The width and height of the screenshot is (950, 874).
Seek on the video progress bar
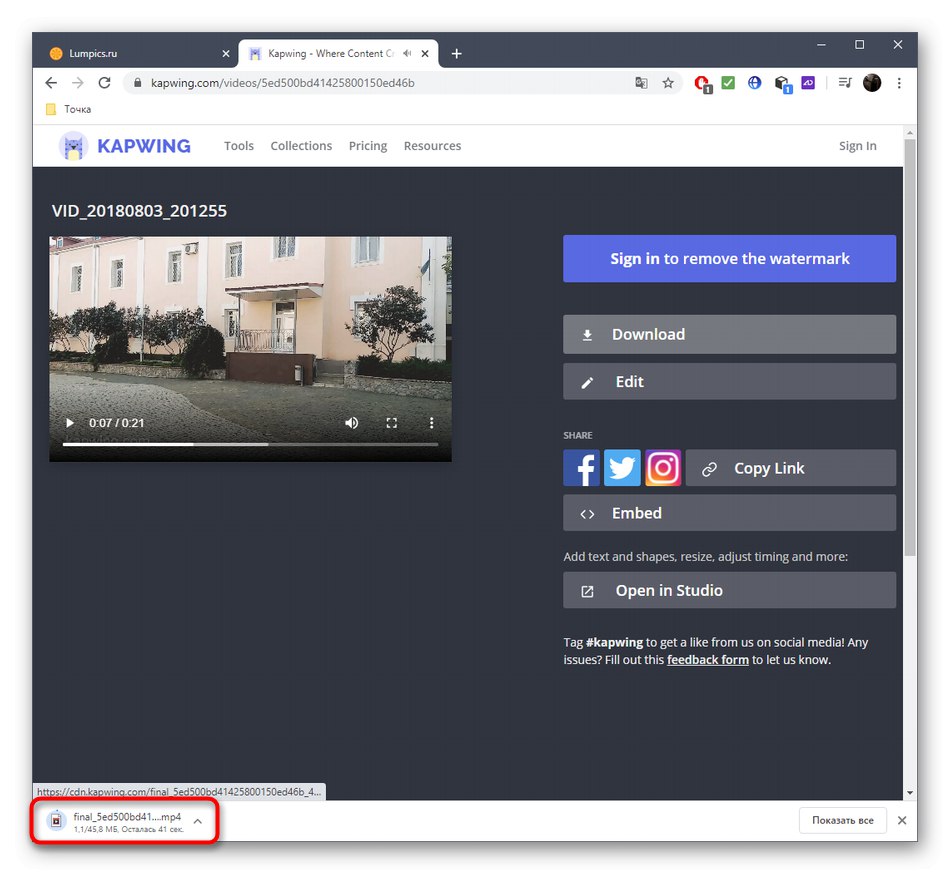click(x=250, y=444)
